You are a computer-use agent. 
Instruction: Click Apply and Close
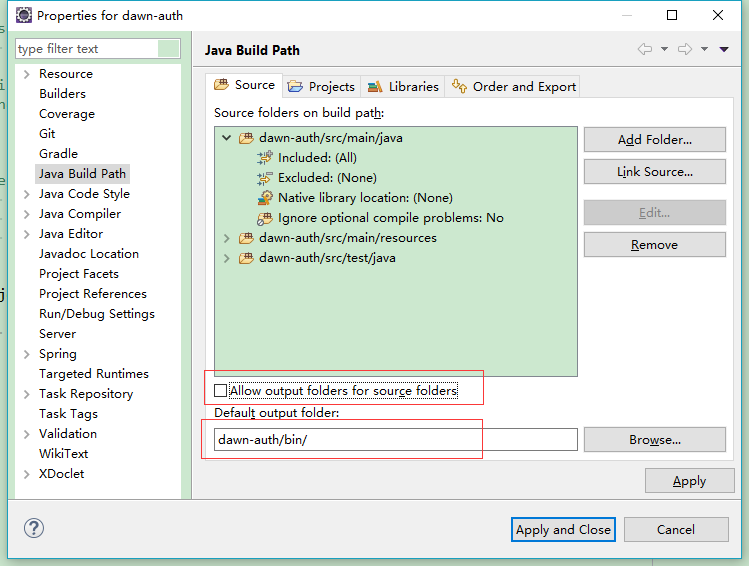pyautogui.click(x=563, y=530)
